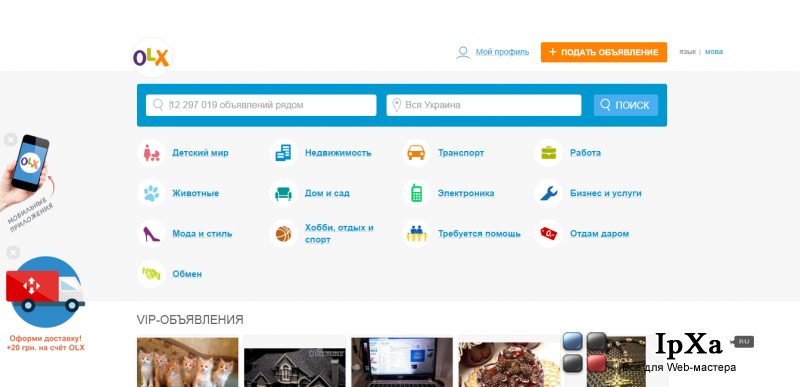800x387 pixels.
Task: Open the kittens VIP ad thumbnail
Action: pyautogui.click(x=188, y=362)
